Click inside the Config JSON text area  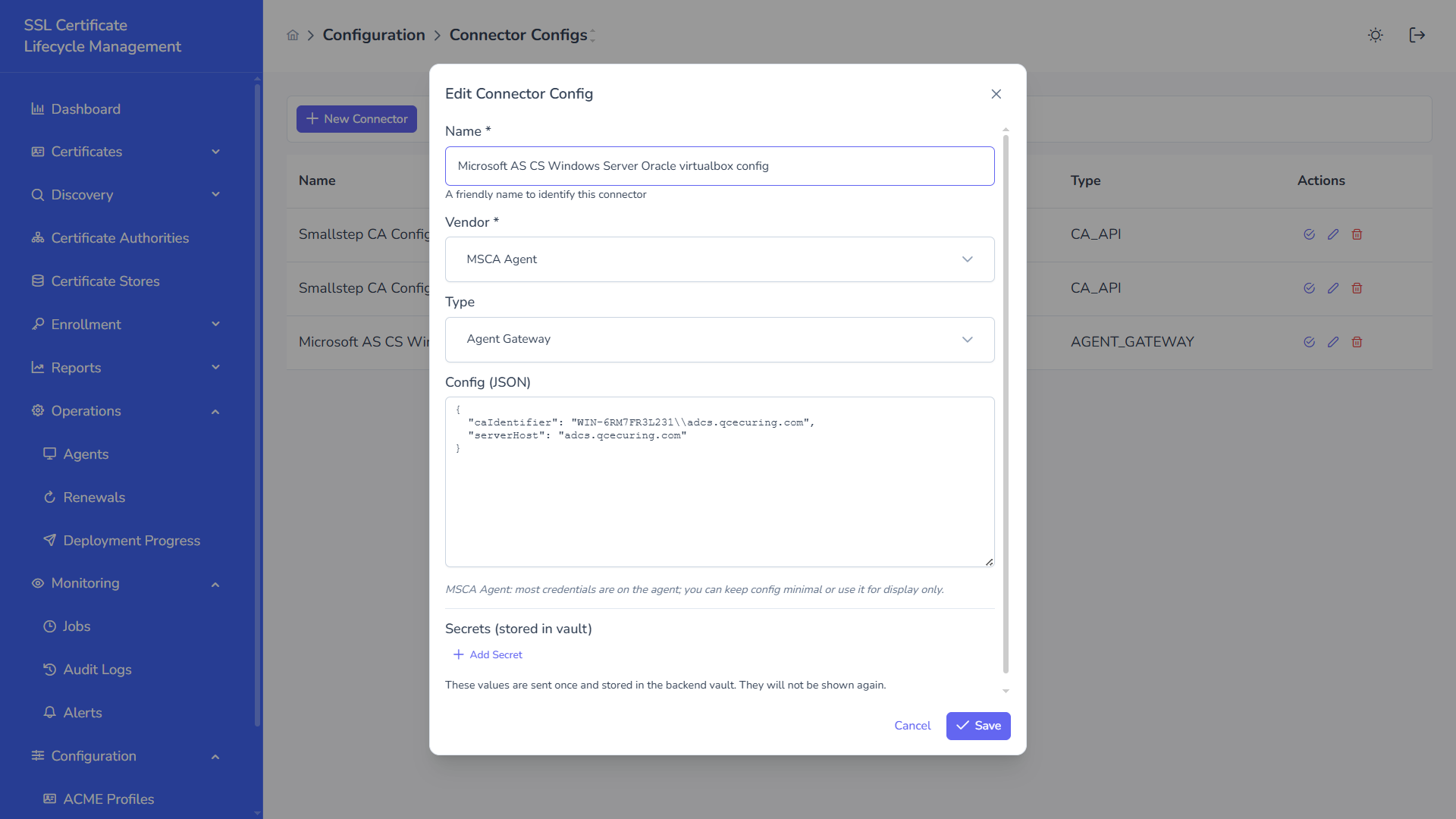(x=720, y=482)
